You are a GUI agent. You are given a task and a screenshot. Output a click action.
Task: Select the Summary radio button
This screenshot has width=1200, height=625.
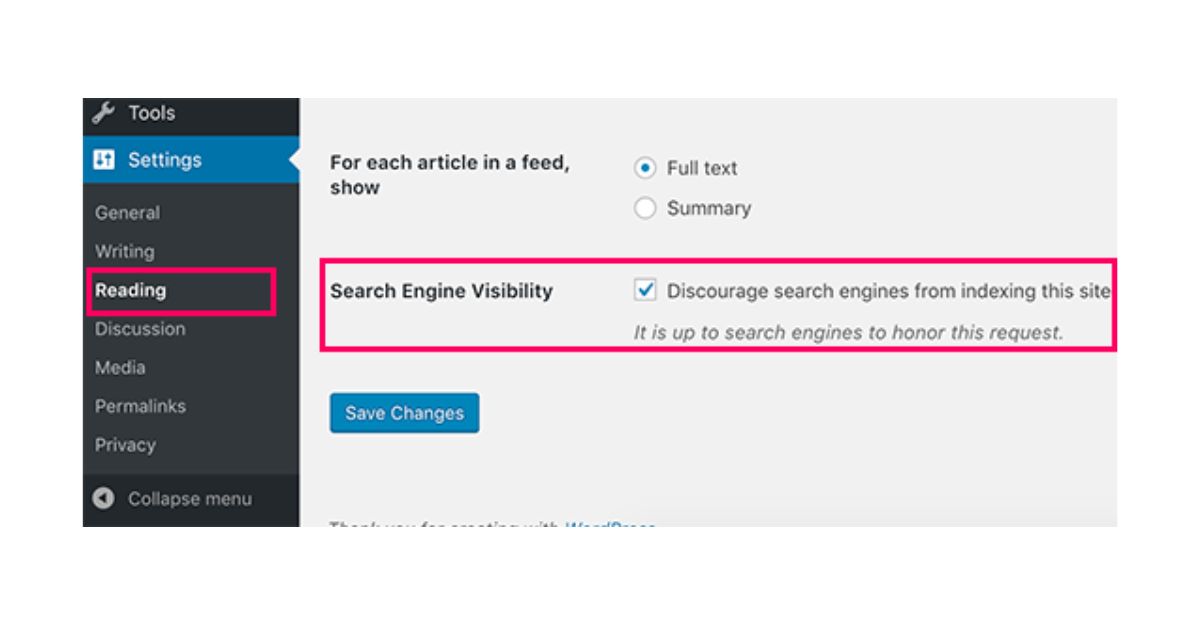tap(645, 208)
